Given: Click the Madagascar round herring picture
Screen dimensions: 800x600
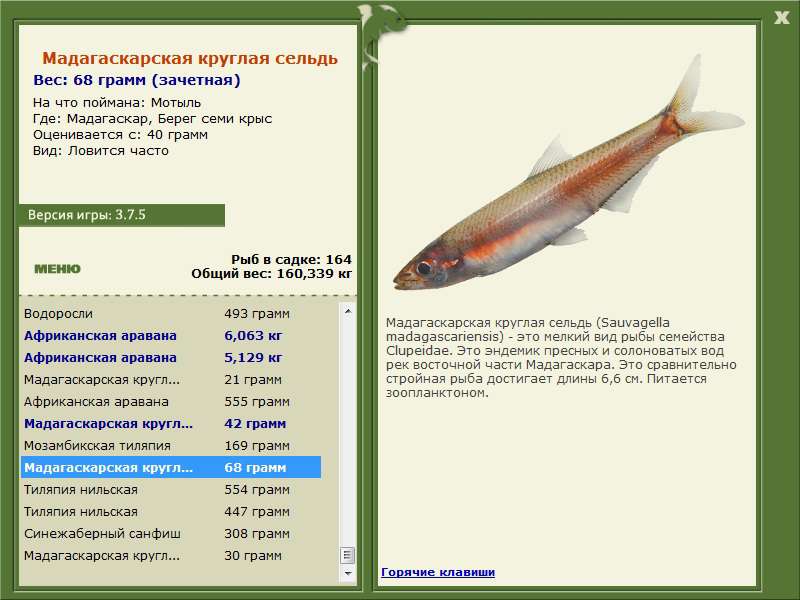Looking at the screenshot, I should [x=568, y=173].
